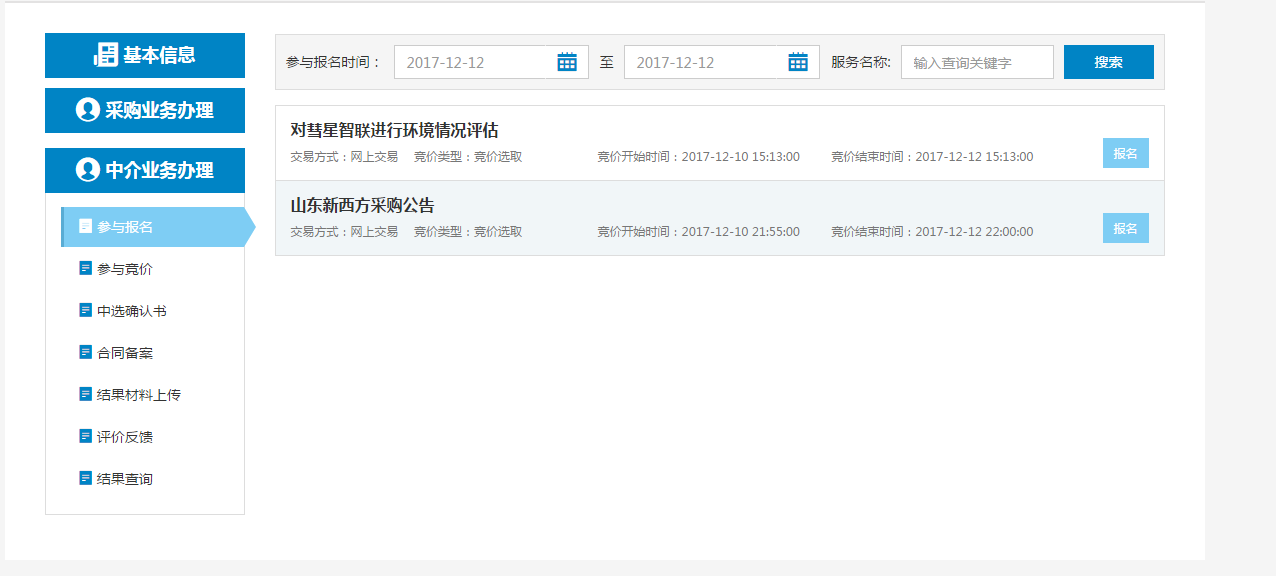Click 报名 for 对彗星智联进行环境情况评估
1276x576 pixels.
click(1125, 153)
